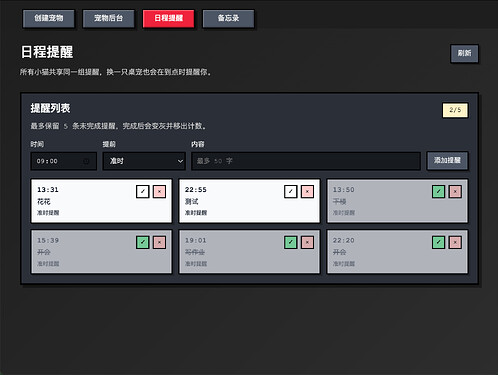The height and width of the screenshot is (375, 498).
Task: Uncheck the completed 13:50 reminder
Action: tap(438, 192)
